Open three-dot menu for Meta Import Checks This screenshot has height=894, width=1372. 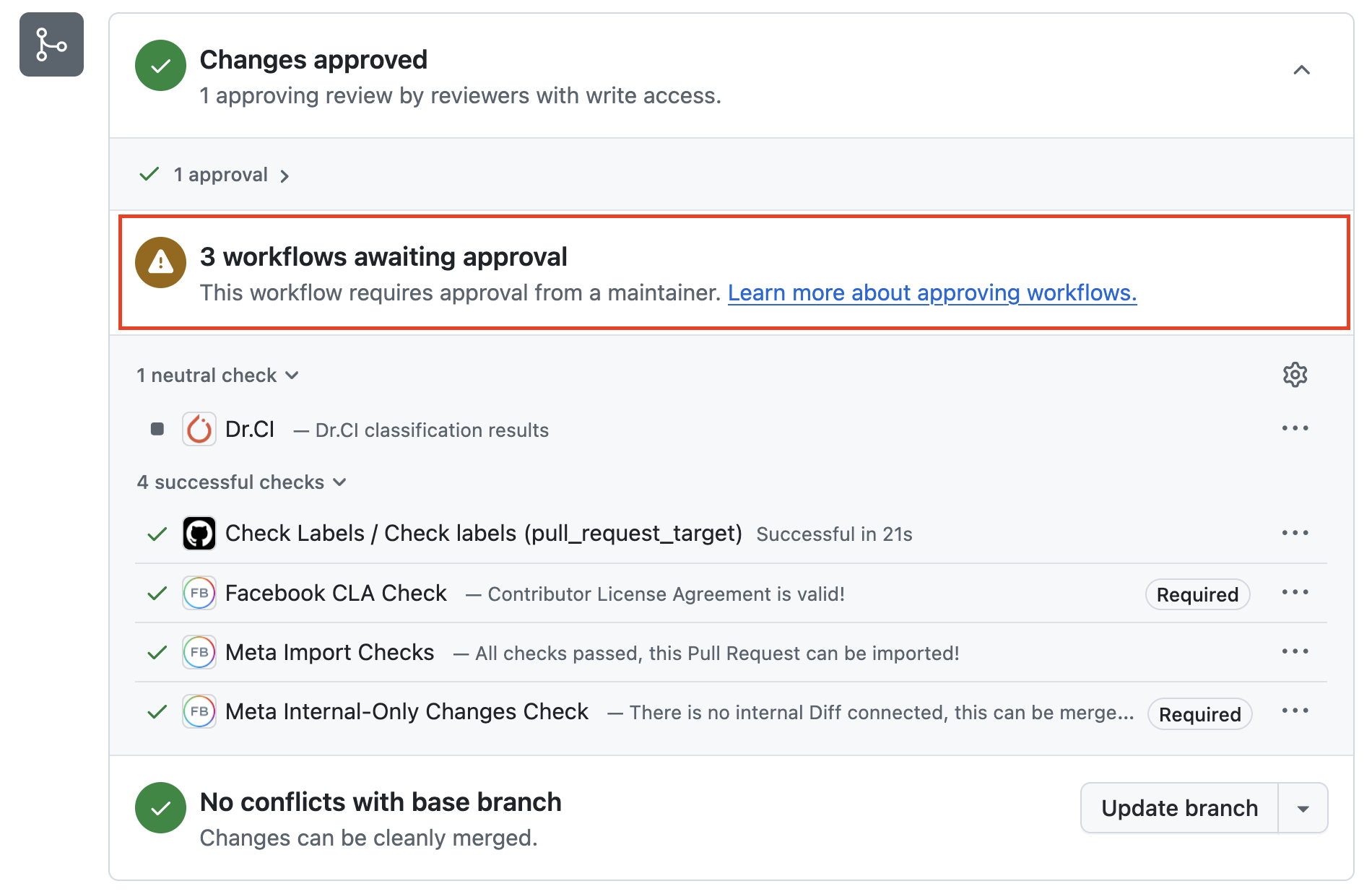(1295, 652)
